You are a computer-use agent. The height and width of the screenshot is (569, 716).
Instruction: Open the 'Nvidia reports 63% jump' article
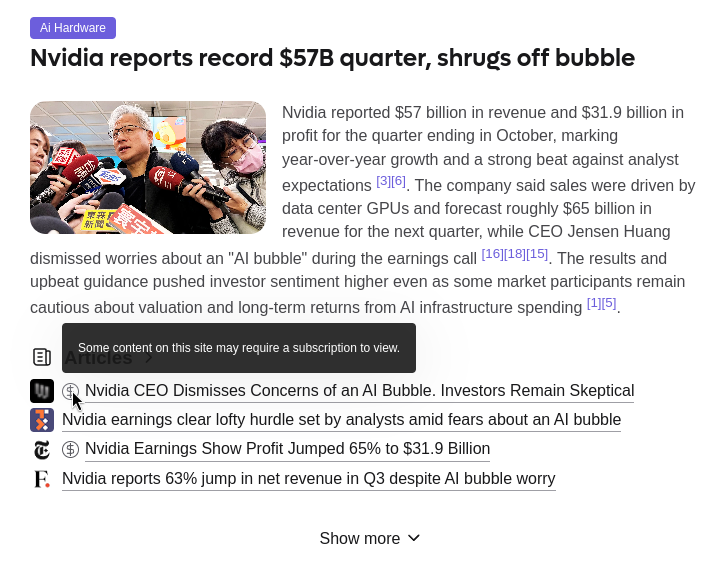(x=308, y=479)
